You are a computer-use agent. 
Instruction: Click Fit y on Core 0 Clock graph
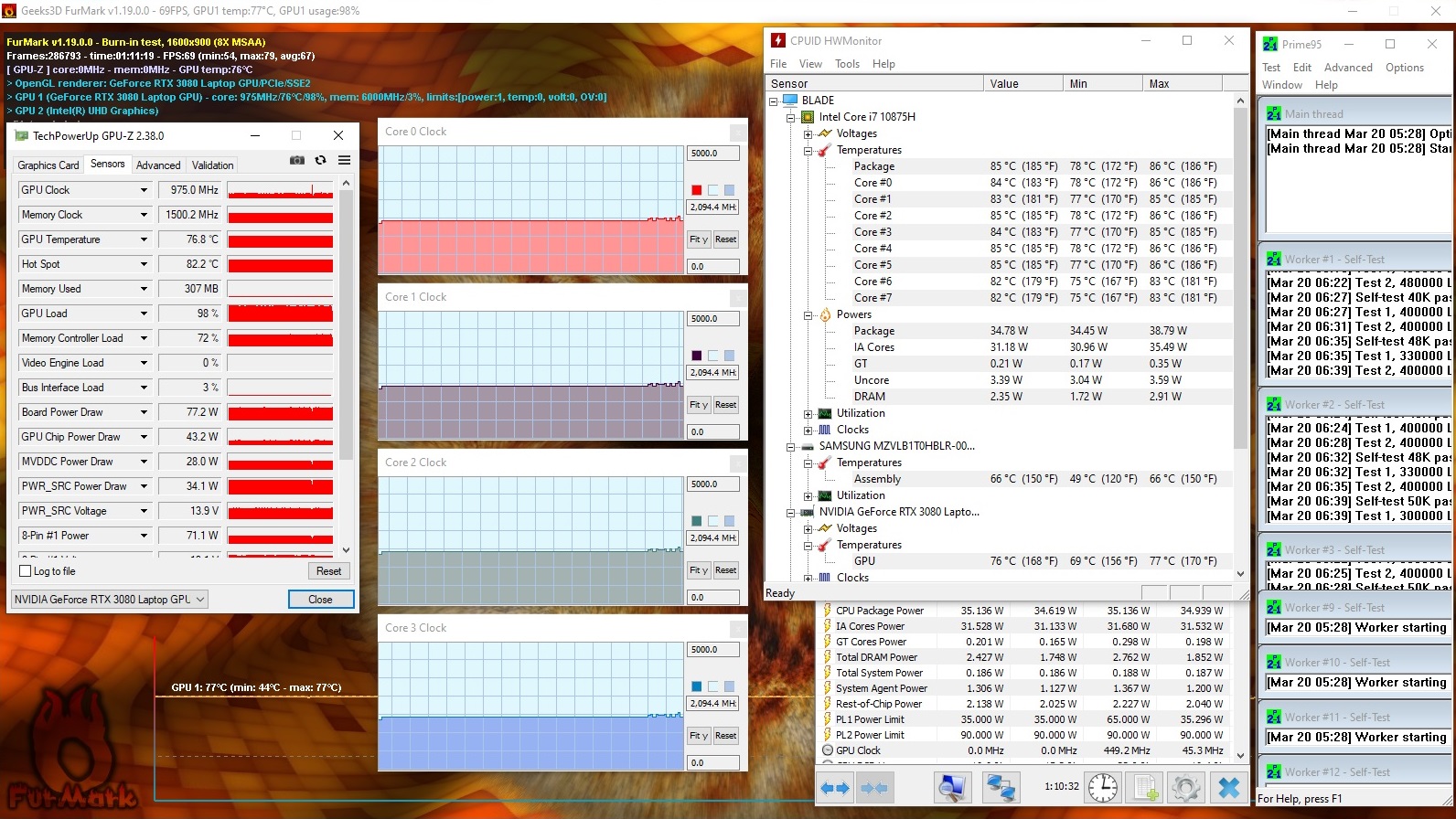click(699, 239)
